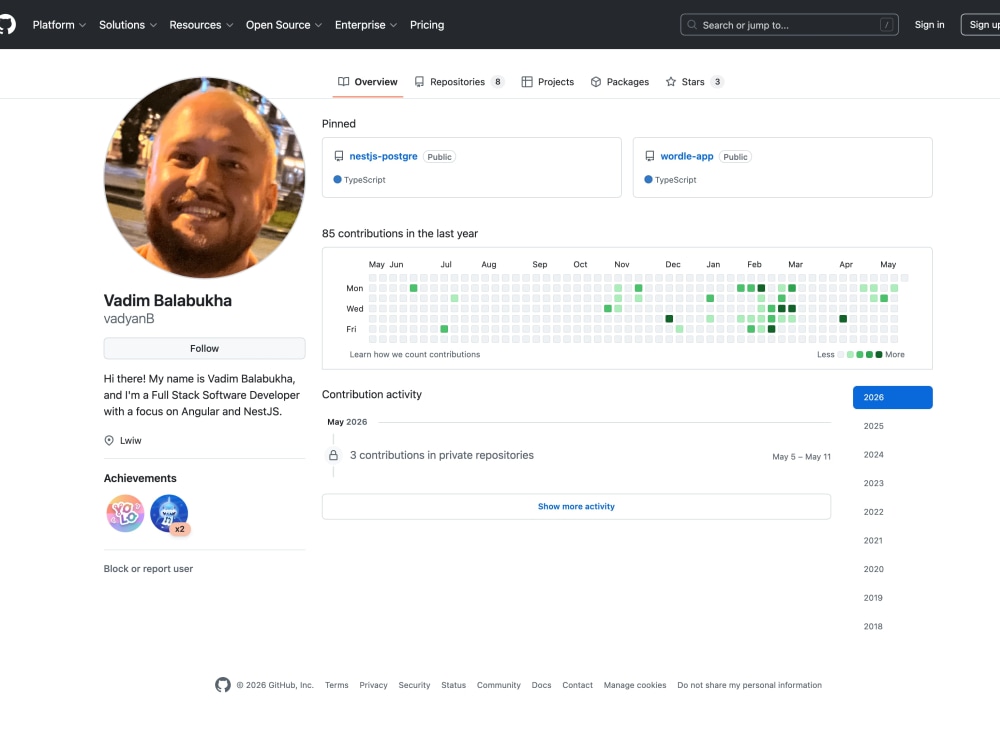Screen dimensions: 1000x750
Task: Click the table icon beside Projects
Action: pos(527,82)
